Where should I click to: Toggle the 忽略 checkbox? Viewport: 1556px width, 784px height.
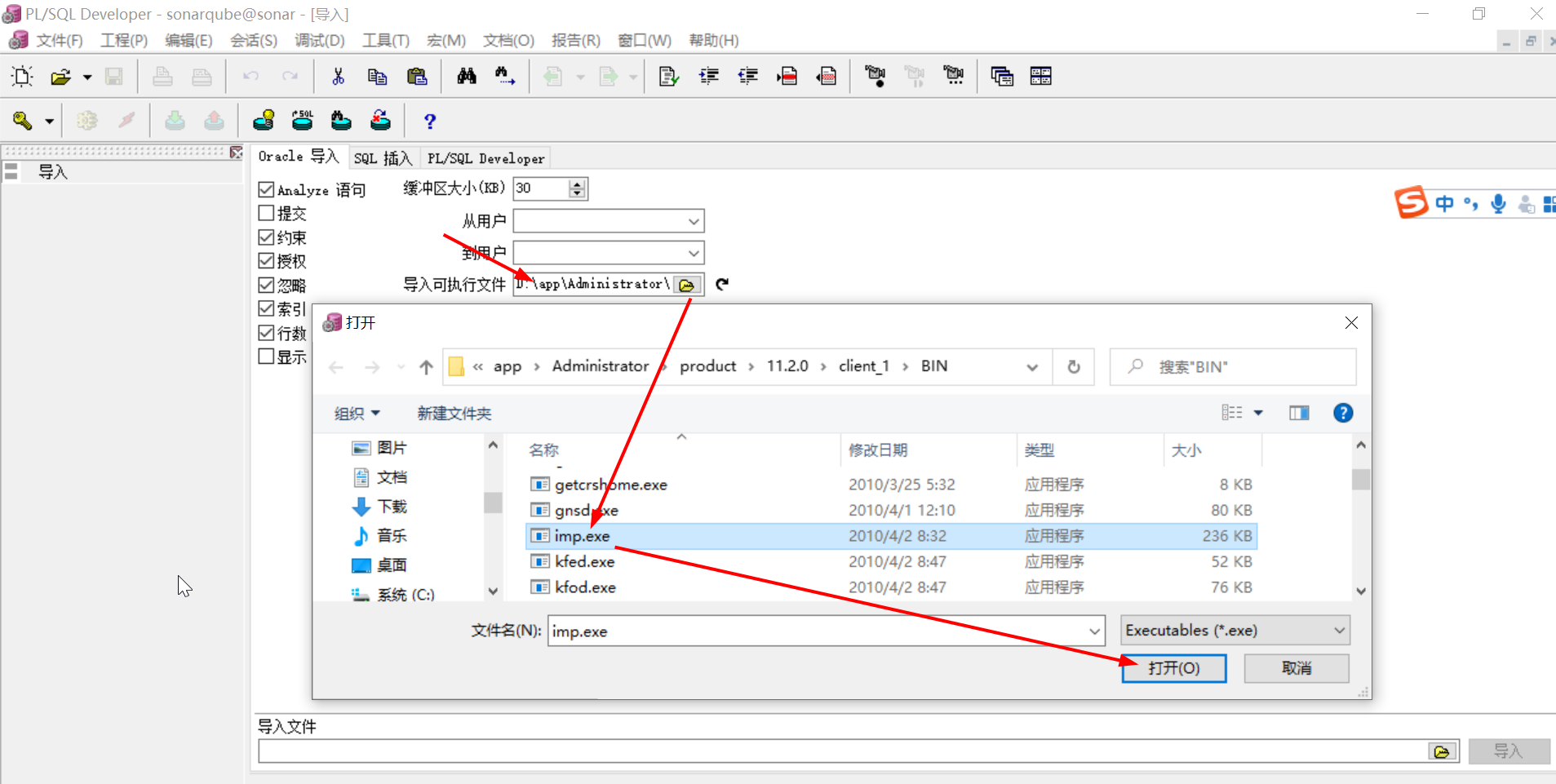pyautogui.click(x=266, y=285)
